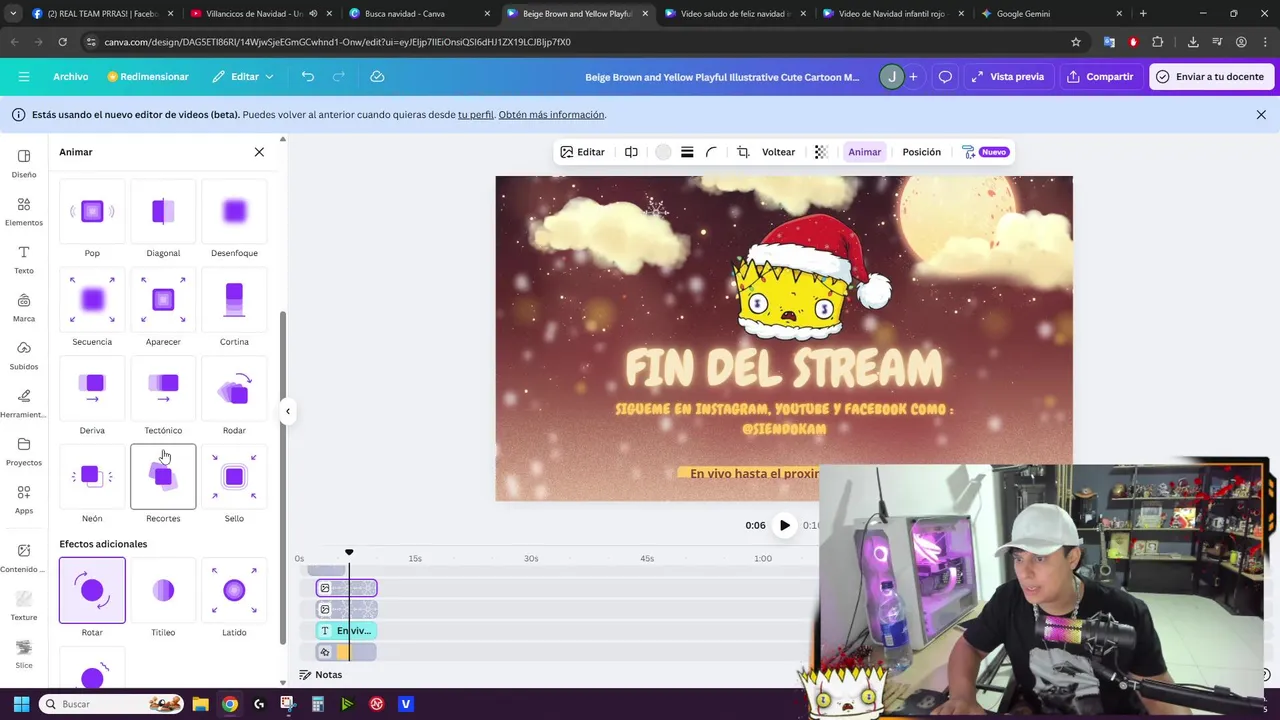This screenshot has width=1280, height=720.
Task: Click the cloud save status icon
Action: point(377,77)
